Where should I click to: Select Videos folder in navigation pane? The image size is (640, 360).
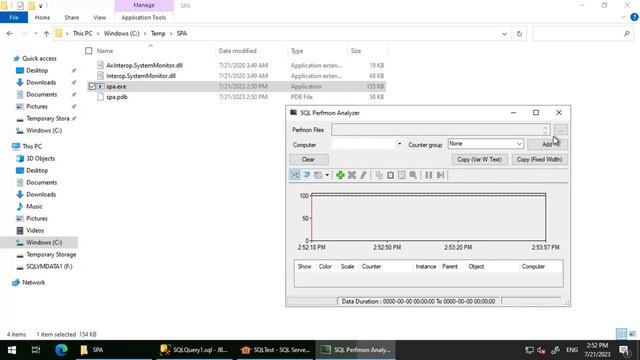tap(35, 231)
